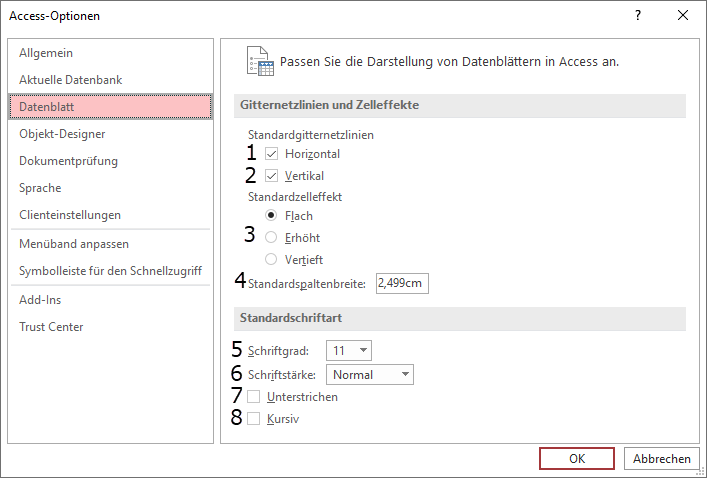Select Aktuelle Datenbank in the sidebar
The height and width of the screenshot is (478, 707).
pyautogui.click(x=110, y=80)
